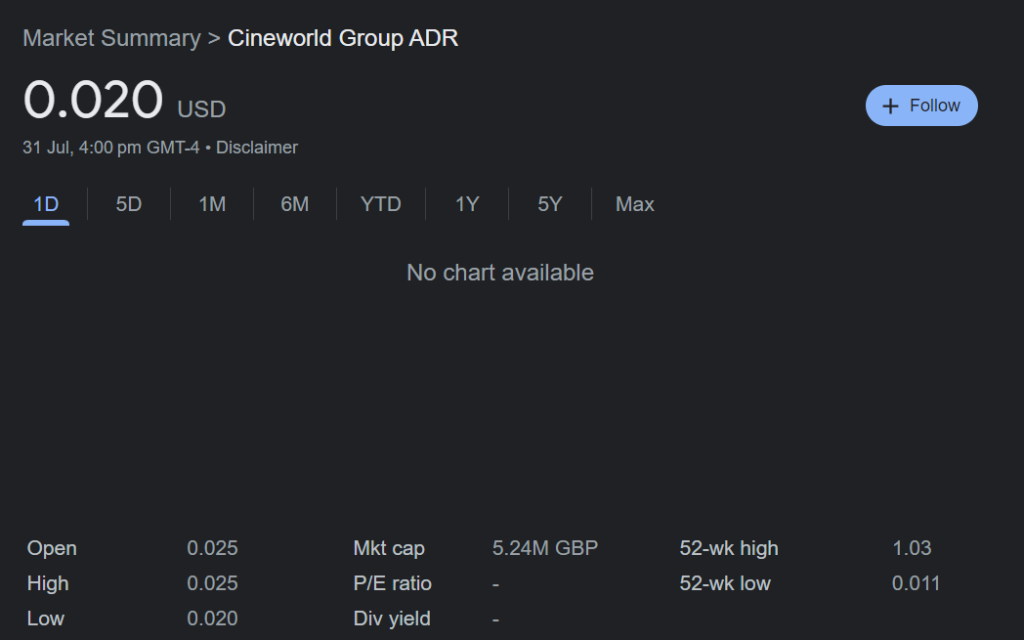The image size is (1024, 640).
Task: Click the USD currency label
Action: [x=202, y=109]
